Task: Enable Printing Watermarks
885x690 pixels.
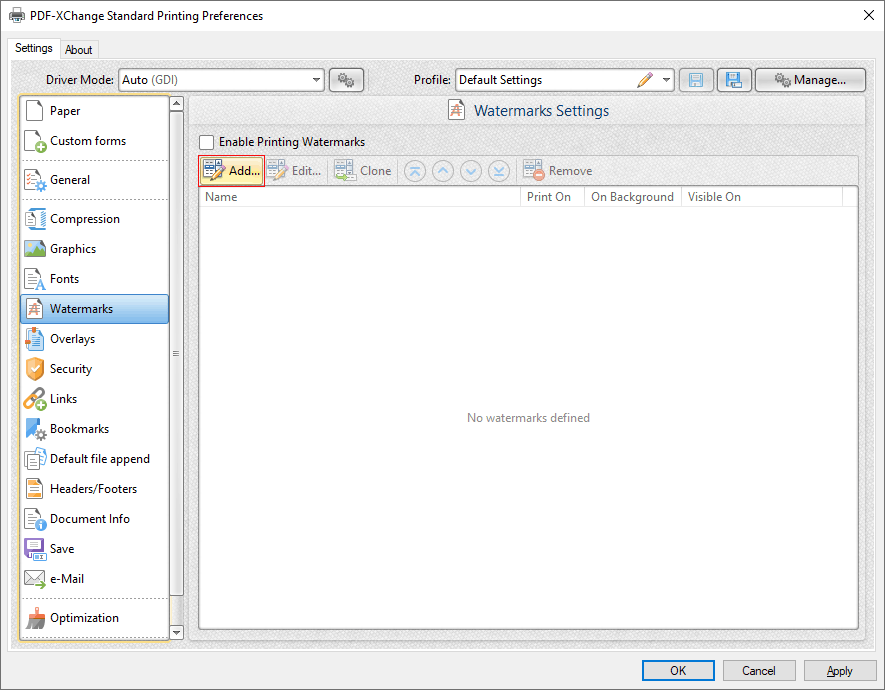Action: [207, 142]
